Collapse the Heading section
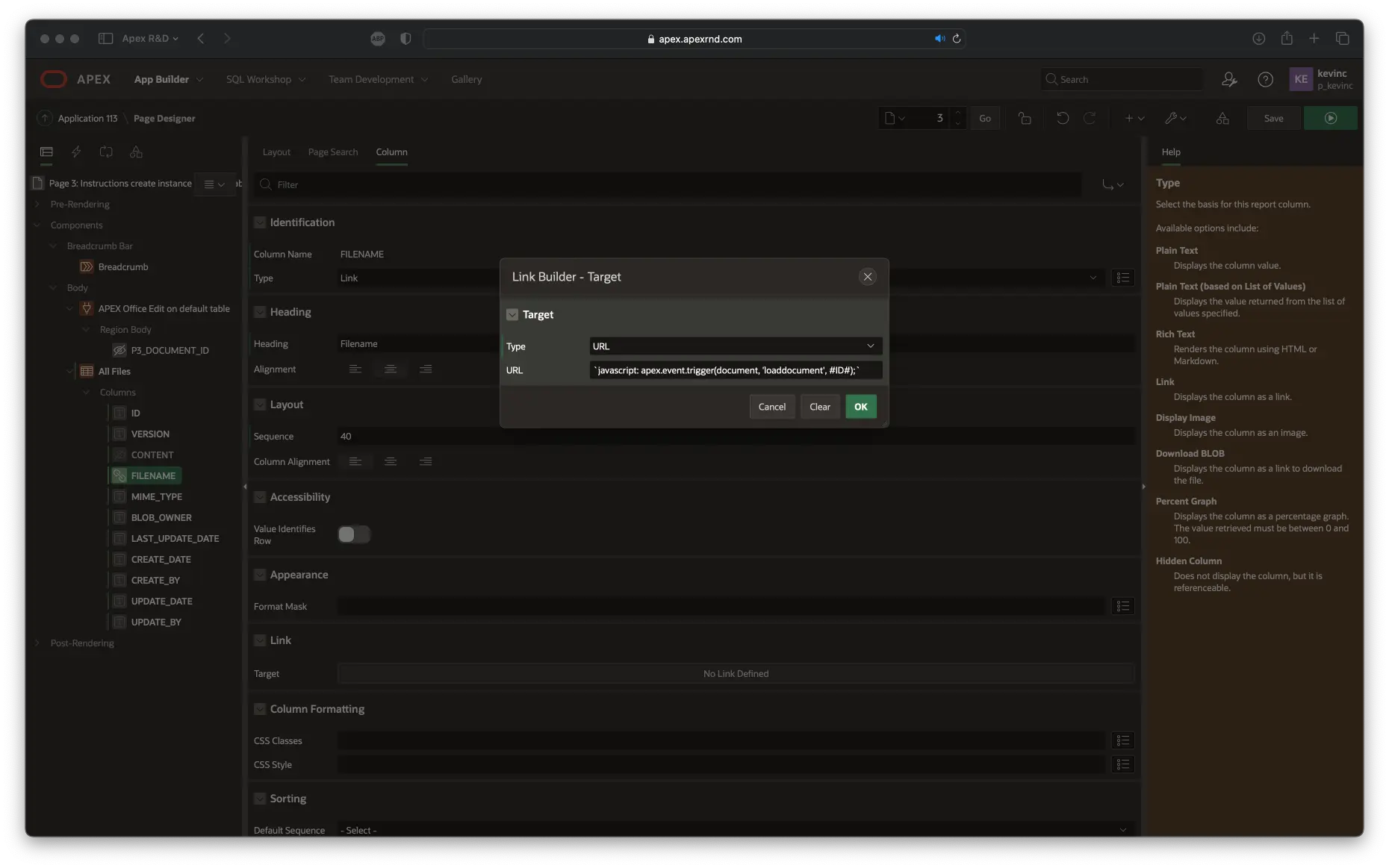This screenshot has width=1389, height=868. (260, 312)
